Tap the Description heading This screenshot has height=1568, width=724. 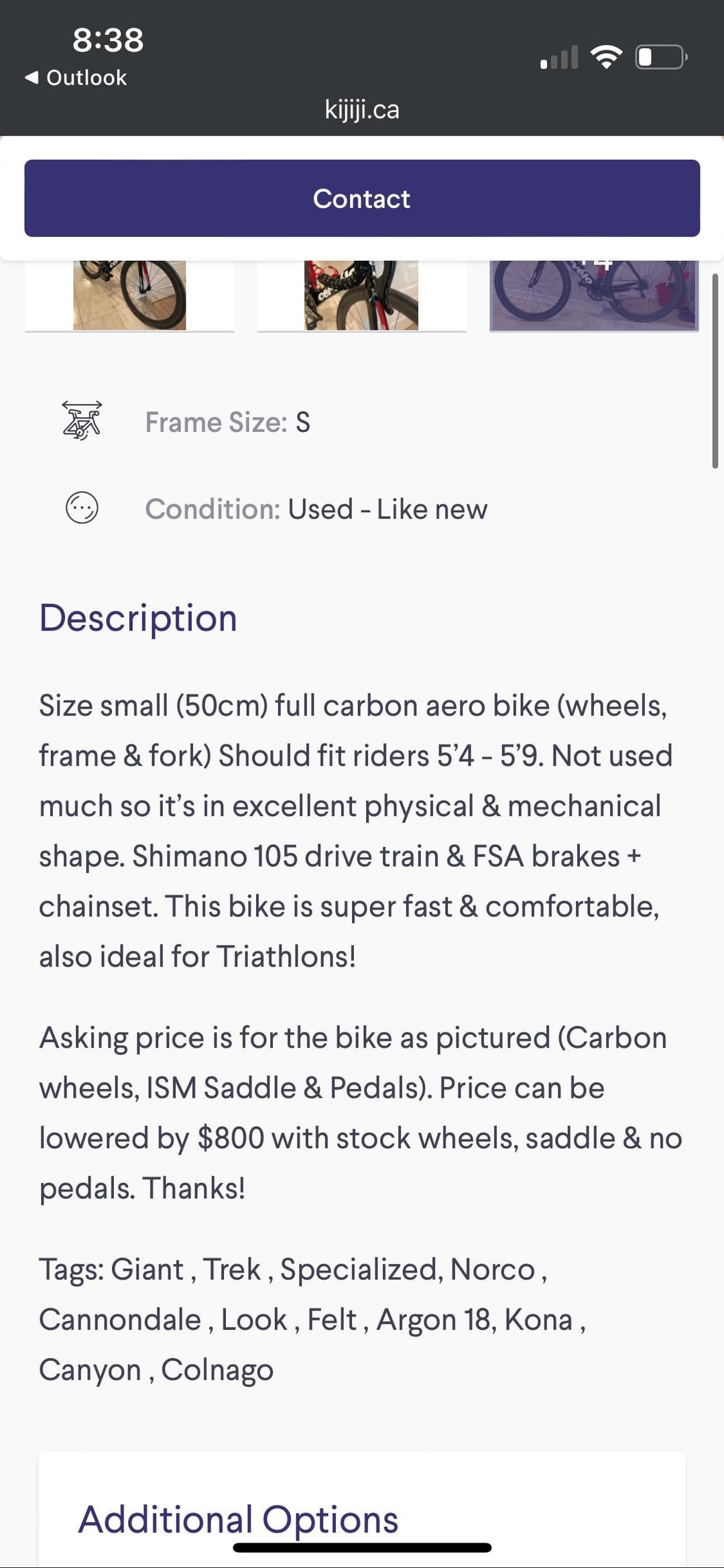click(138, 618)
